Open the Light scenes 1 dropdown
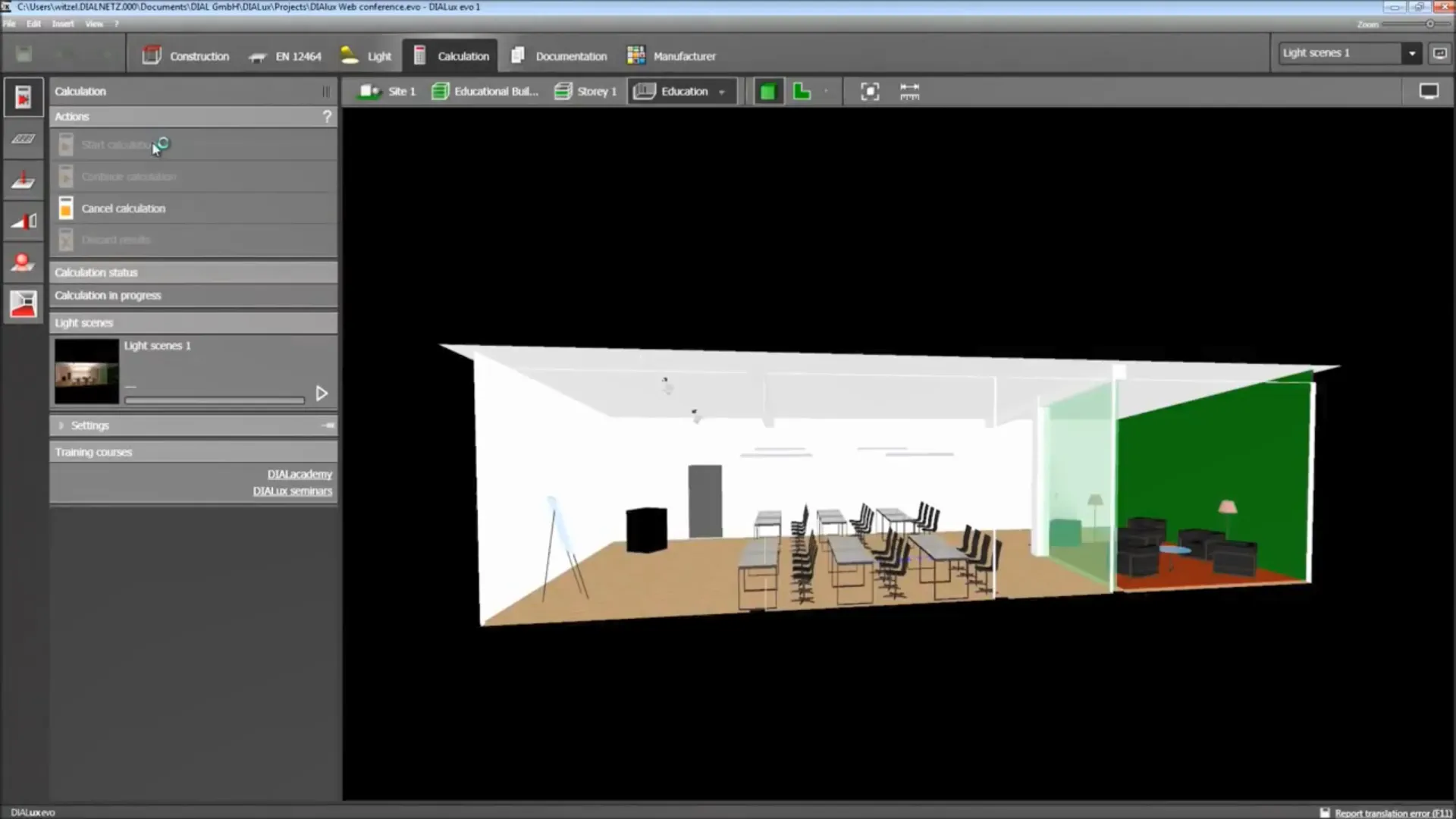1456x819 pixels. (x=1412, y=53)
